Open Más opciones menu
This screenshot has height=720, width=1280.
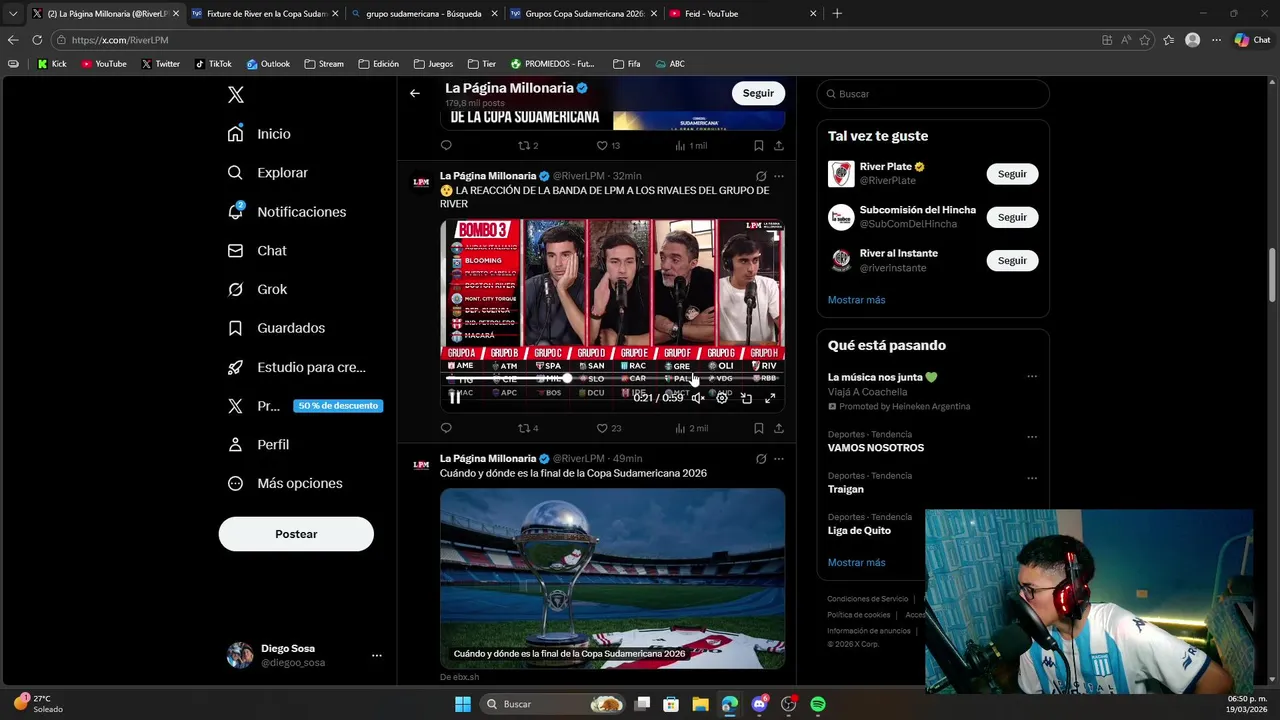coord(285,483)
